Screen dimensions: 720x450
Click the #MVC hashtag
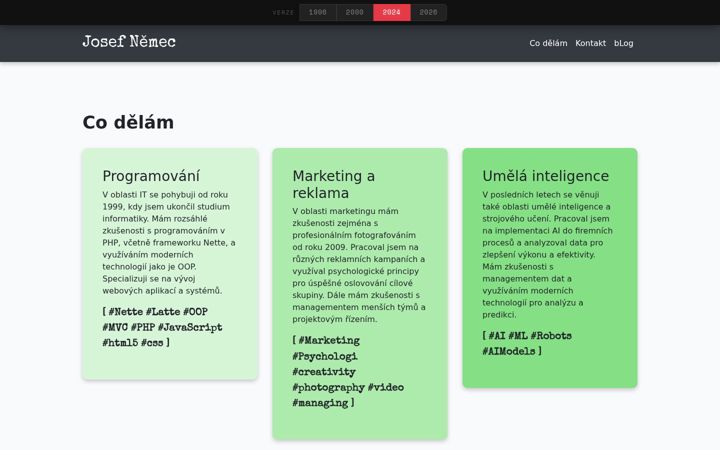click(115, 327)
